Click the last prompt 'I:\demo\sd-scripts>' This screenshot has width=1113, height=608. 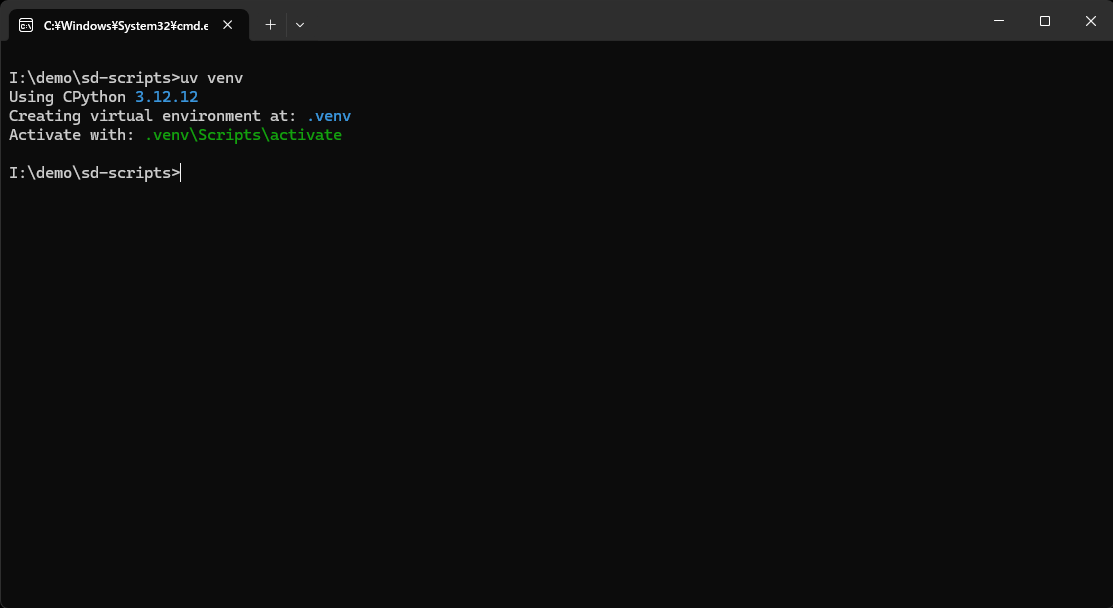point(94,173)
